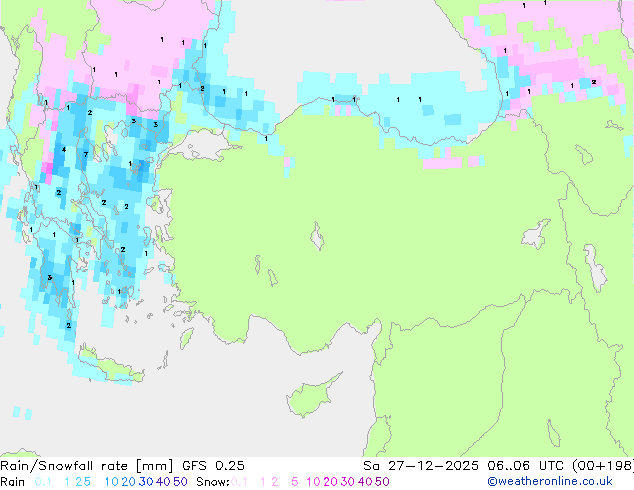Click the 'Rain/Snowfall rate [mm]' title text
The height and width of the screenshot is (490, 634).
coord(87,466)
